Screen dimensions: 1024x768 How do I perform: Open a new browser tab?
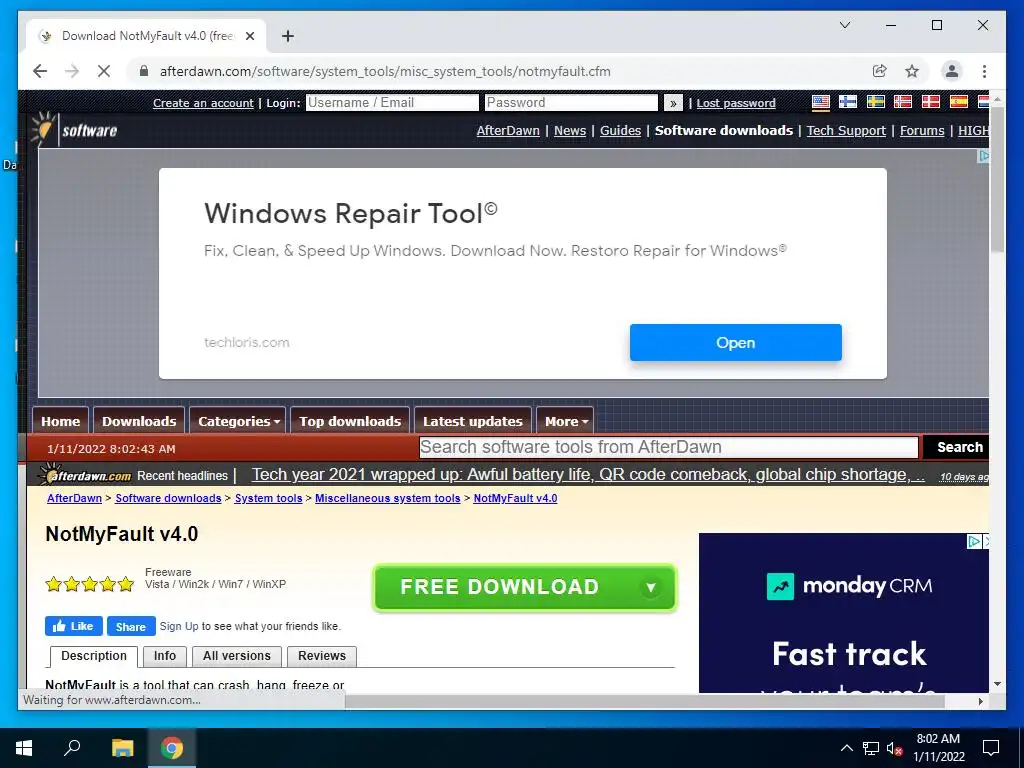287,36
